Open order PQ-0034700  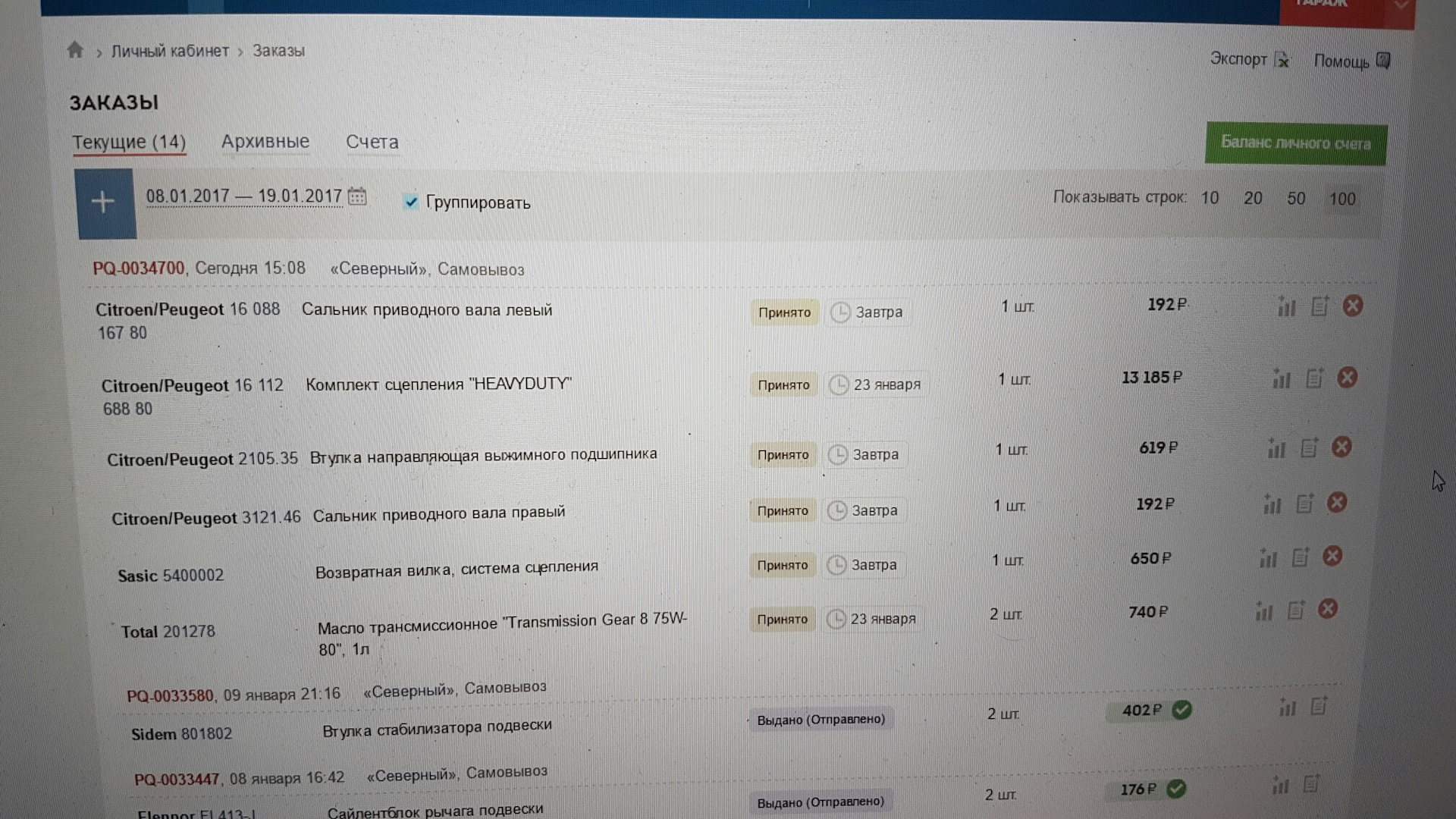coord(138,268)
